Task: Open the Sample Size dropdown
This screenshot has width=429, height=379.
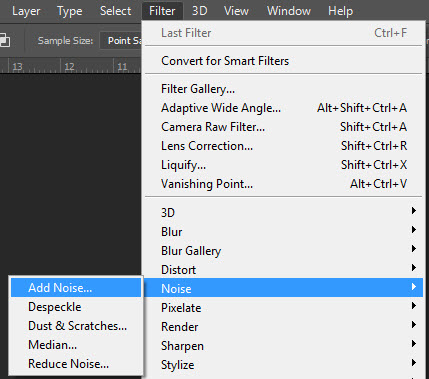Action: [121, 41]
